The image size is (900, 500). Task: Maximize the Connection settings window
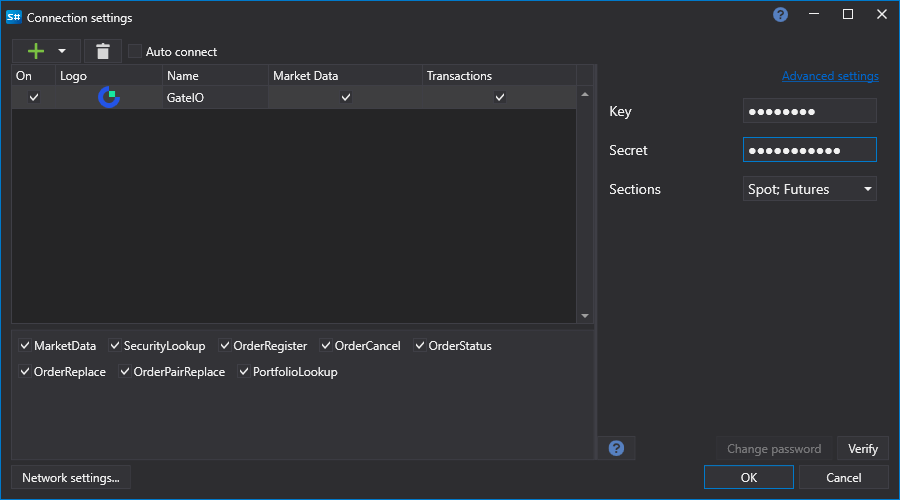848,14
